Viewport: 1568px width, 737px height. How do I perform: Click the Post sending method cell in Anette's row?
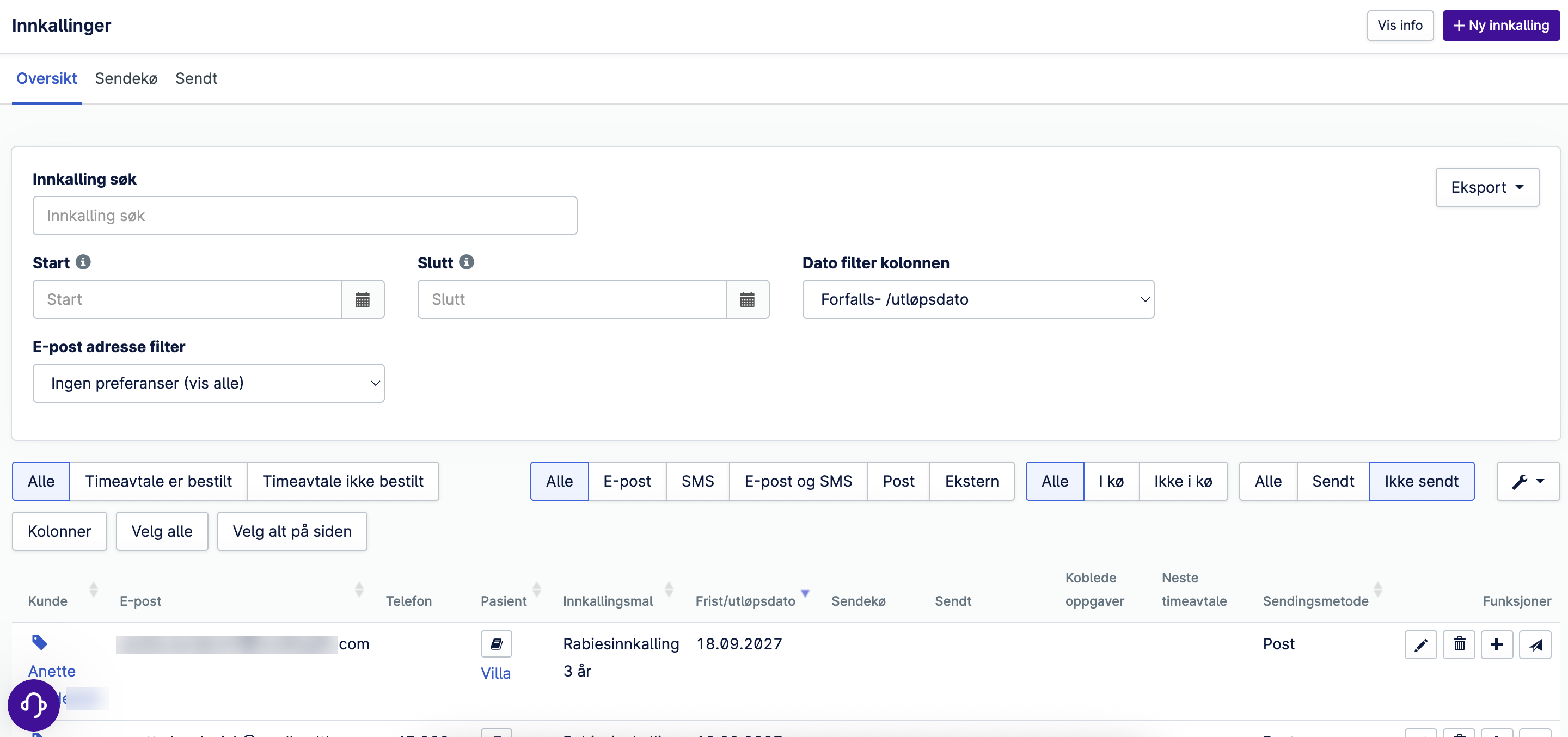1278,644
